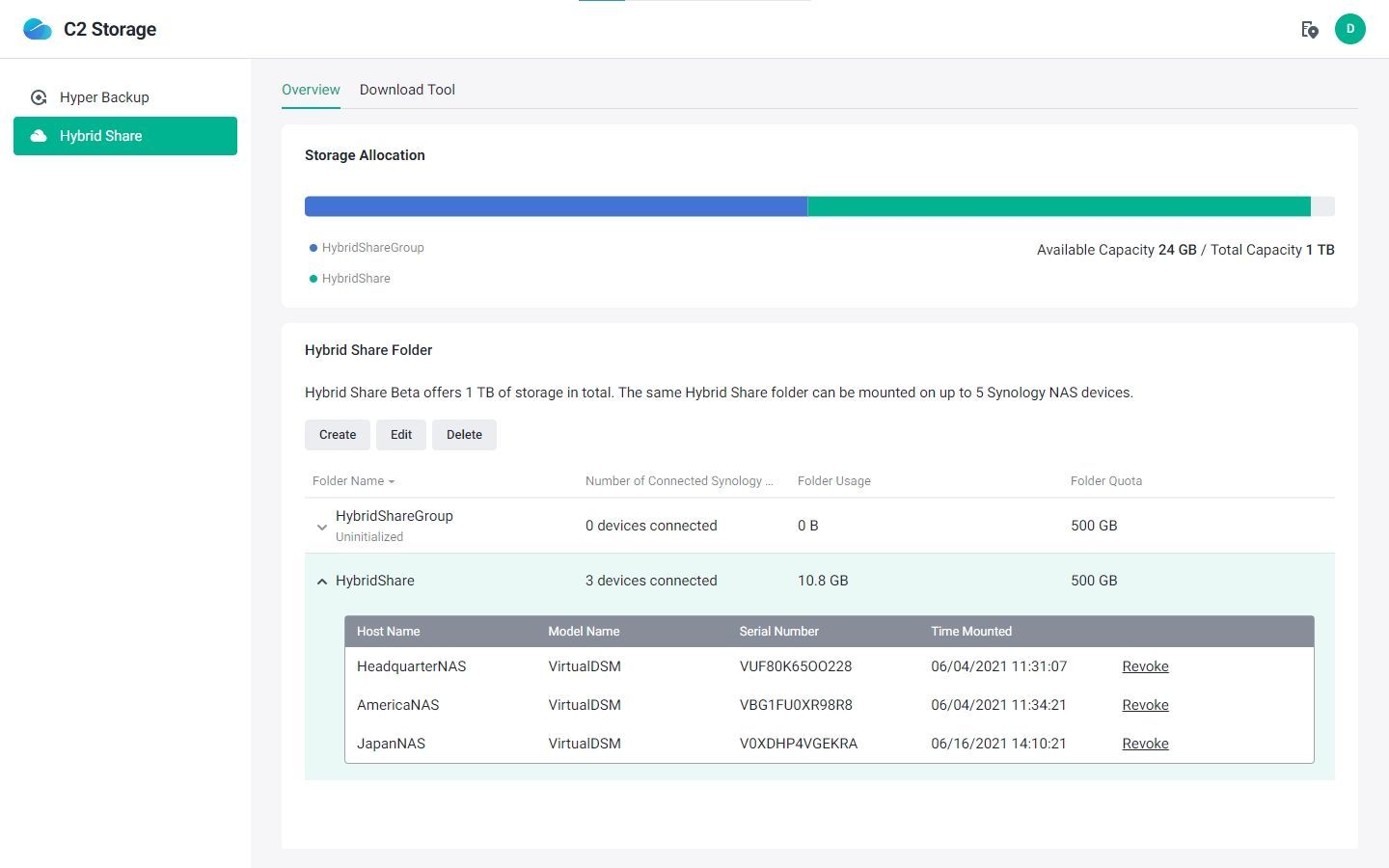Click the green HybridShare legend dot

(x=313, y=279)
